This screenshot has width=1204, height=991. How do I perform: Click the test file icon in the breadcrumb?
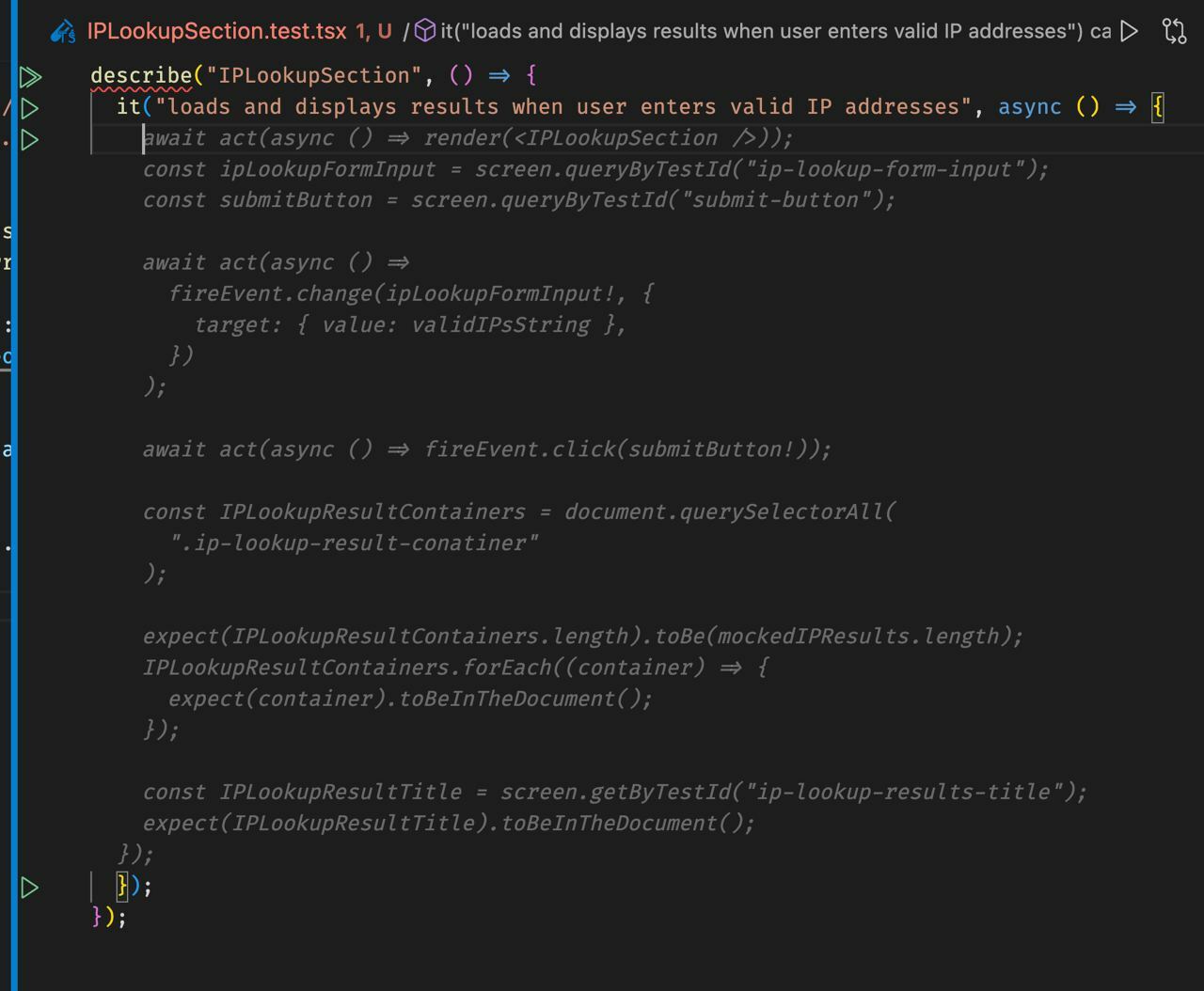63,32
